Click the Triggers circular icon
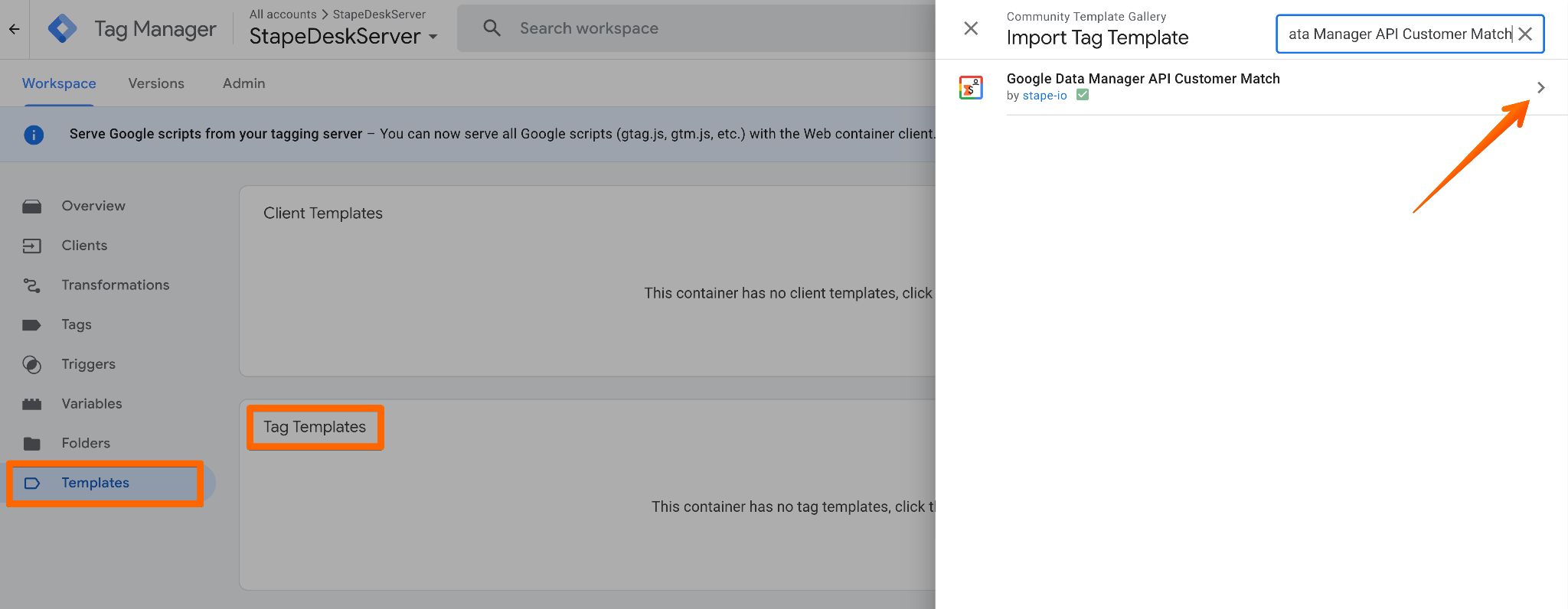The height and width of the screenshot is (609, 1568). pyautogui.click(x=31, y=364)
